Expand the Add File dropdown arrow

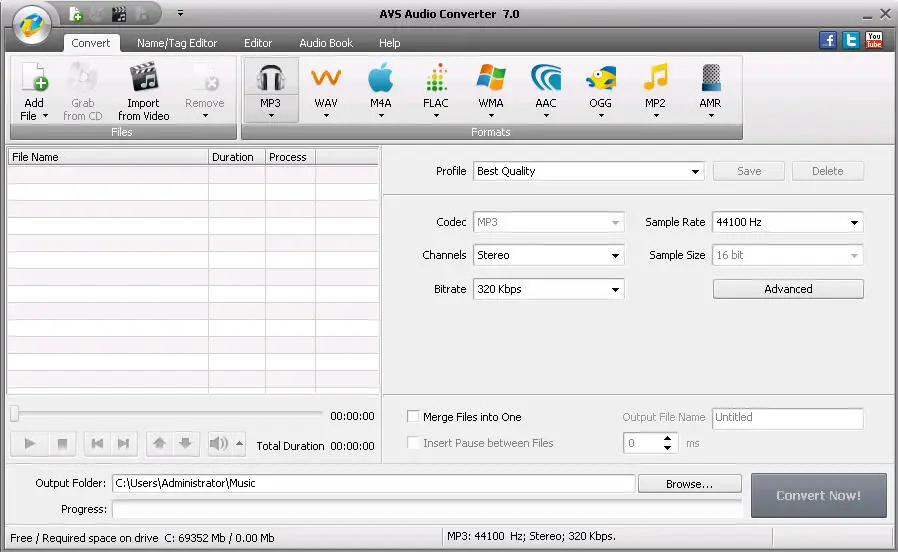point(45,116)
